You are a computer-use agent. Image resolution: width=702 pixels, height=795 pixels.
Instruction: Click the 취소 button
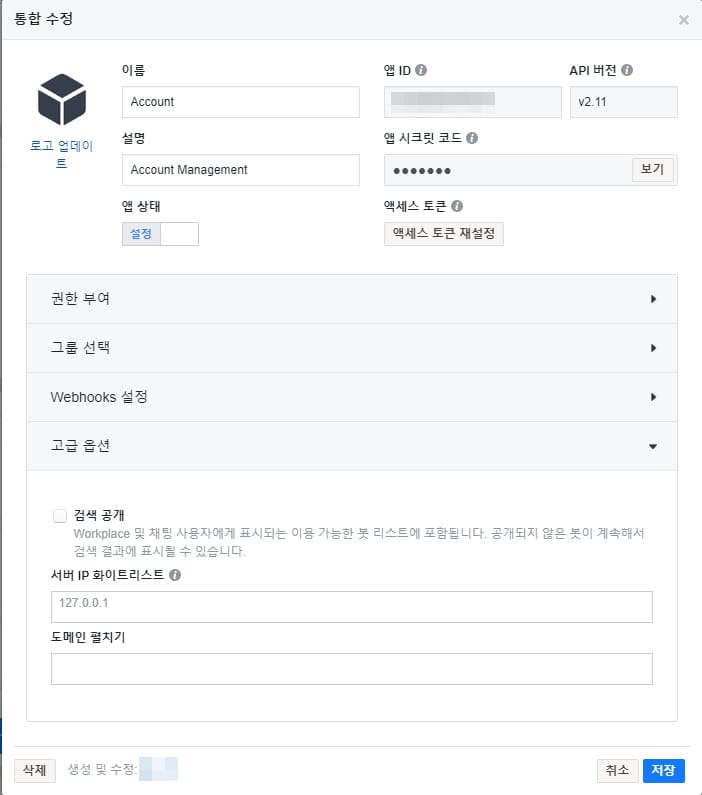pyautogui.click(x=617, y=771)
